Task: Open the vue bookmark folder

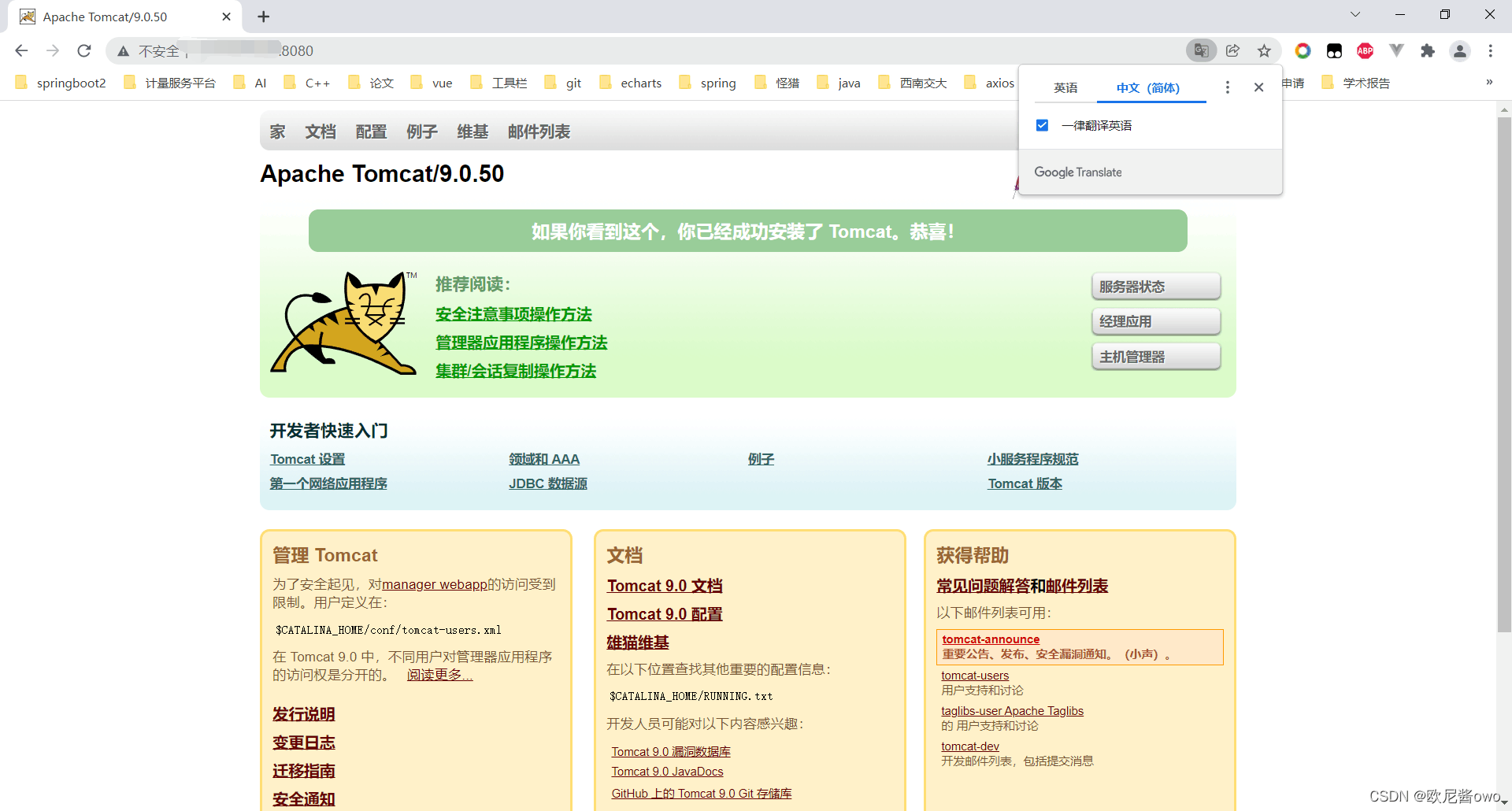Action: coord(432,83)
